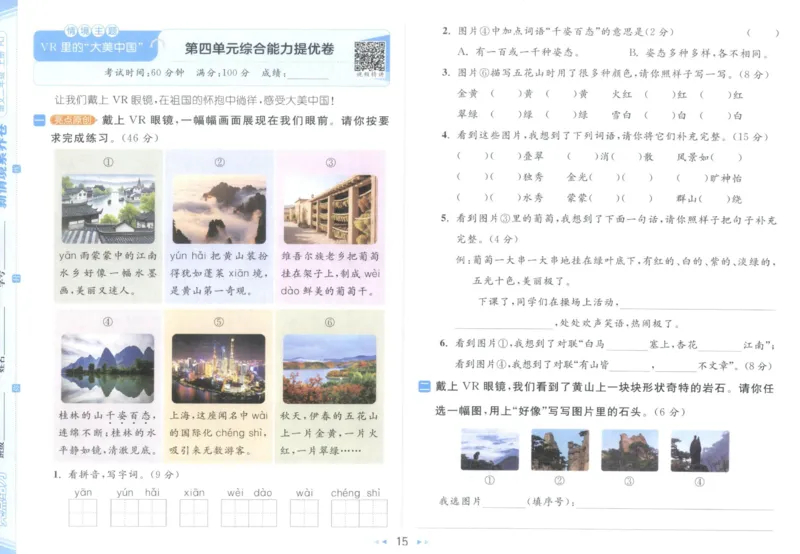Choose rock photo ③ in section 二
This screenshot has width=800, height=554.
[x=630, y=449]
